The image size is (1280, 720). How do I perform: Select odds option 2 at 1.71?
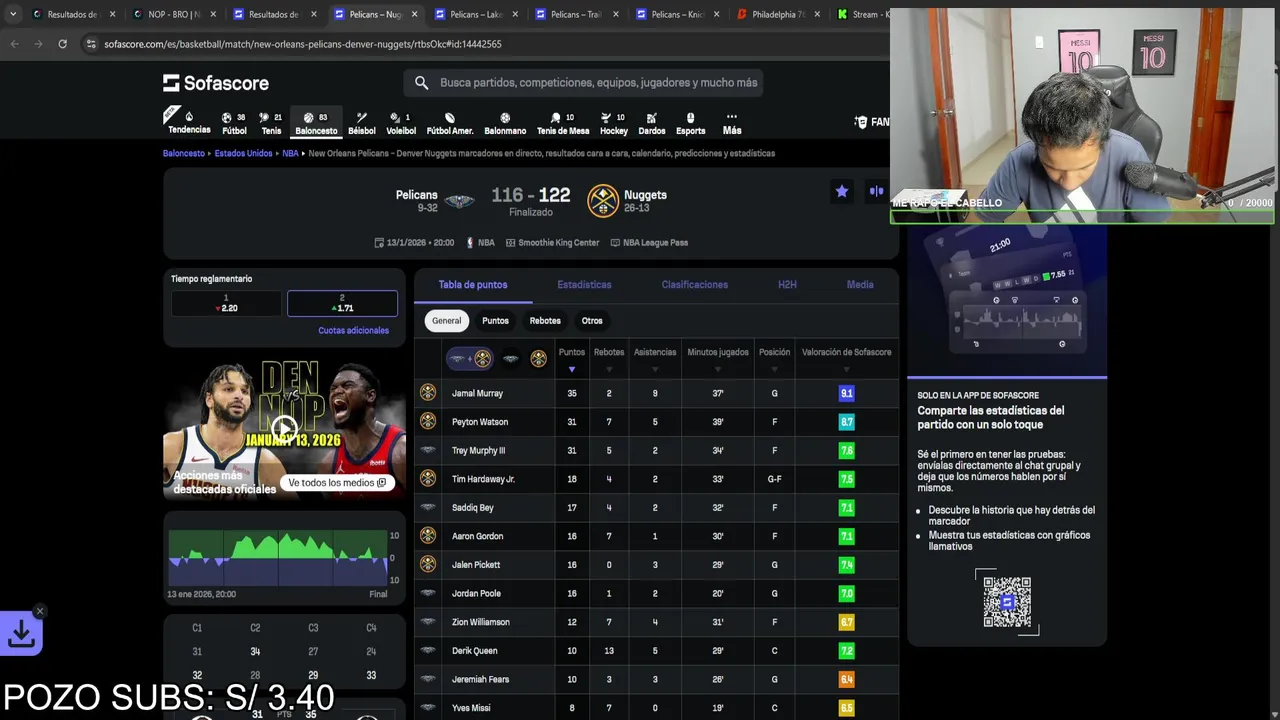click(x=342, y=303)
